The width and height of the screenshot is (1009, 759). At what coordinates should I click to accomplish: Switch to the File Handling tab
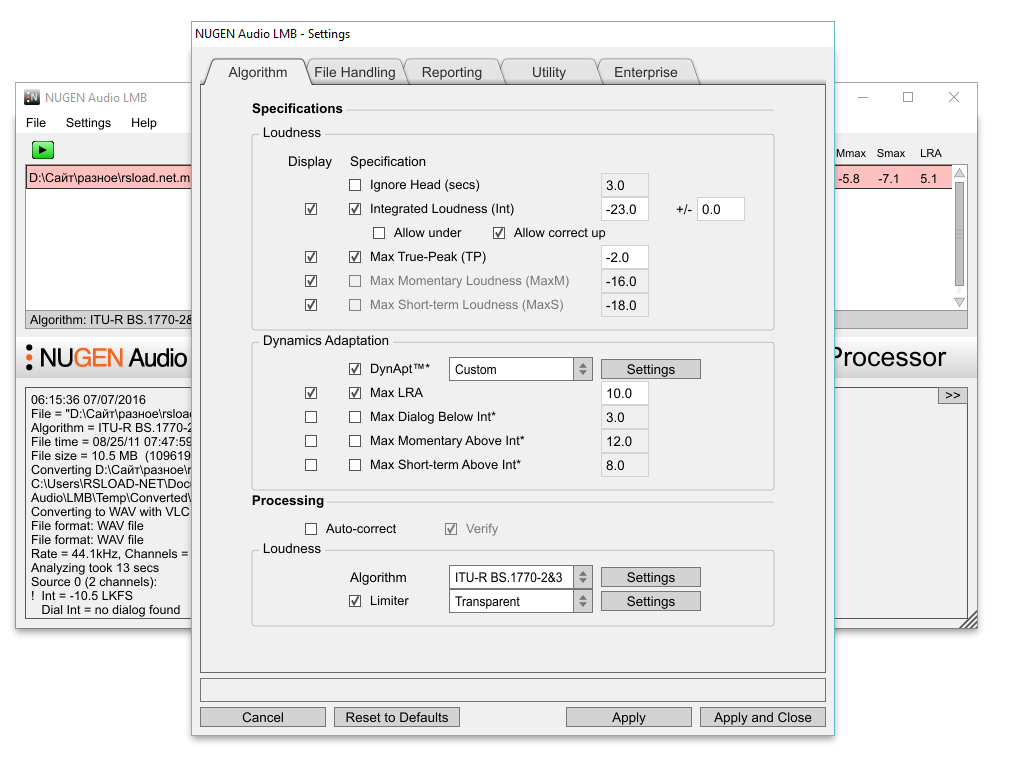point(355,72)
